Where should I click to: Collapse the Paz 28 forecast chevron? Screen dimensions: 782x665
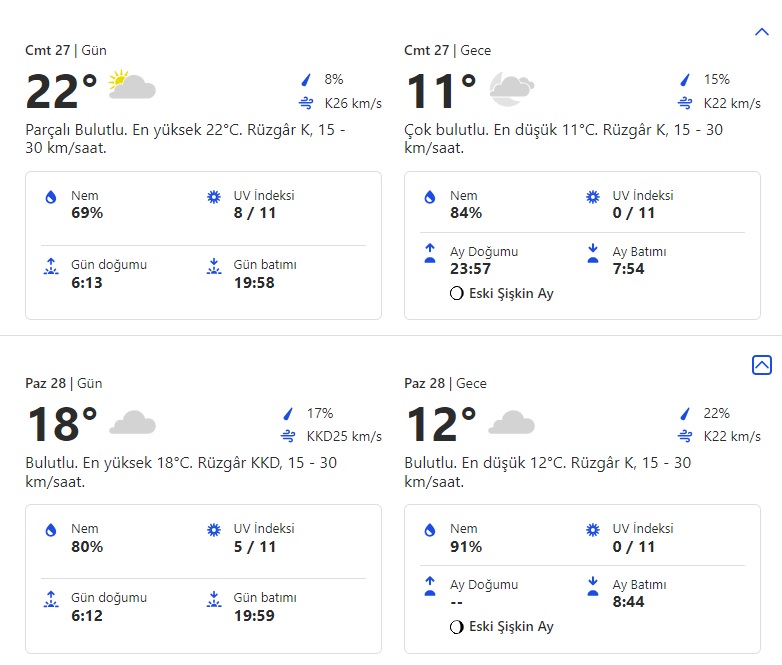pos(761,365)
